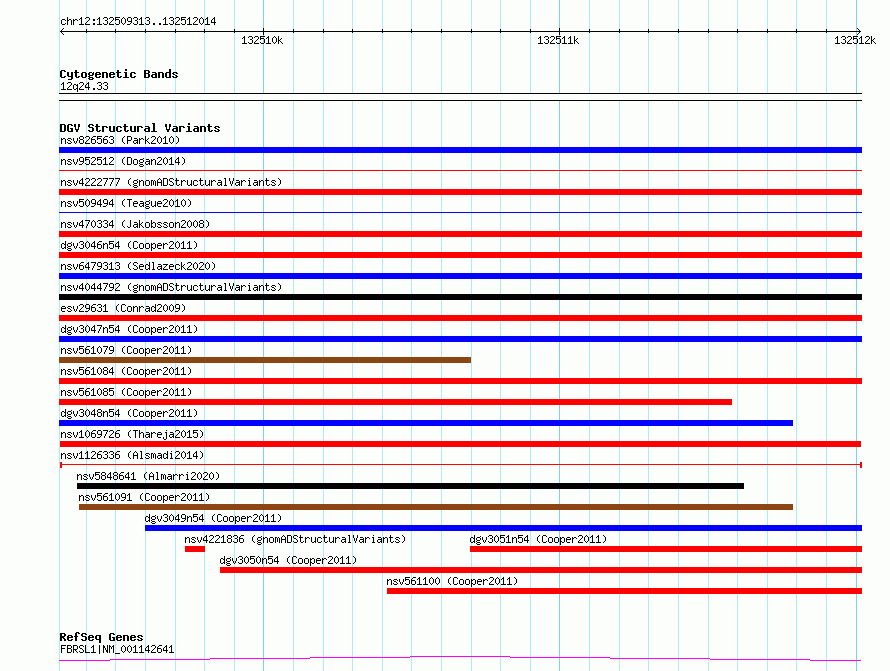
Task: Click the nsv561085 red variant bar
Action: (396, 402)
